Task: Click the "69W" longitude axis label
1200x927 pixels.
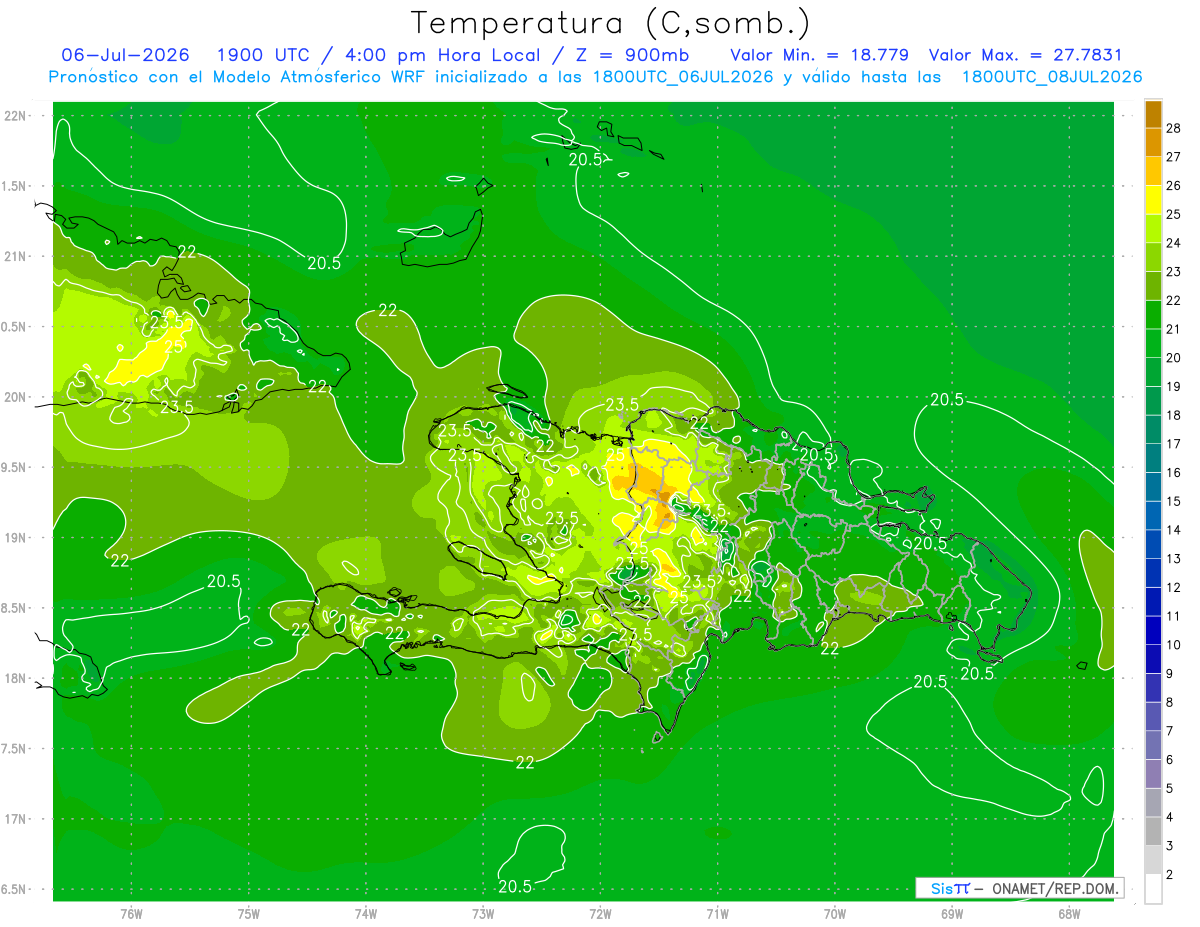Action: point(952,914)
